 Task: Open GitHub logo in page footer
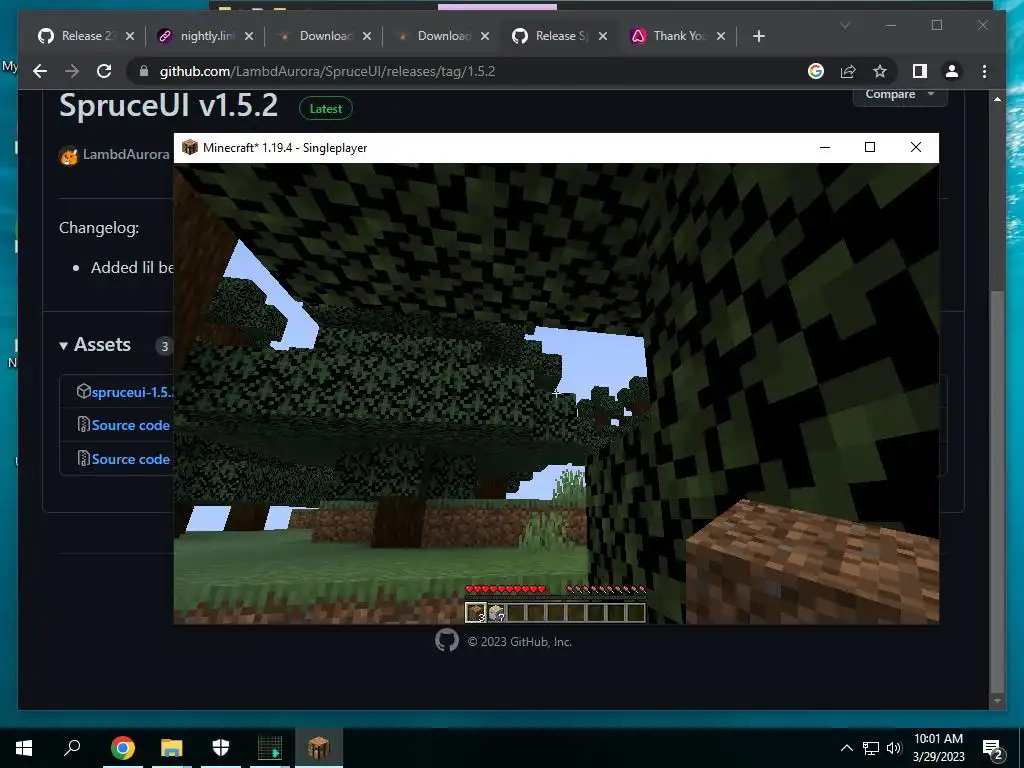[x=447, y=641]
